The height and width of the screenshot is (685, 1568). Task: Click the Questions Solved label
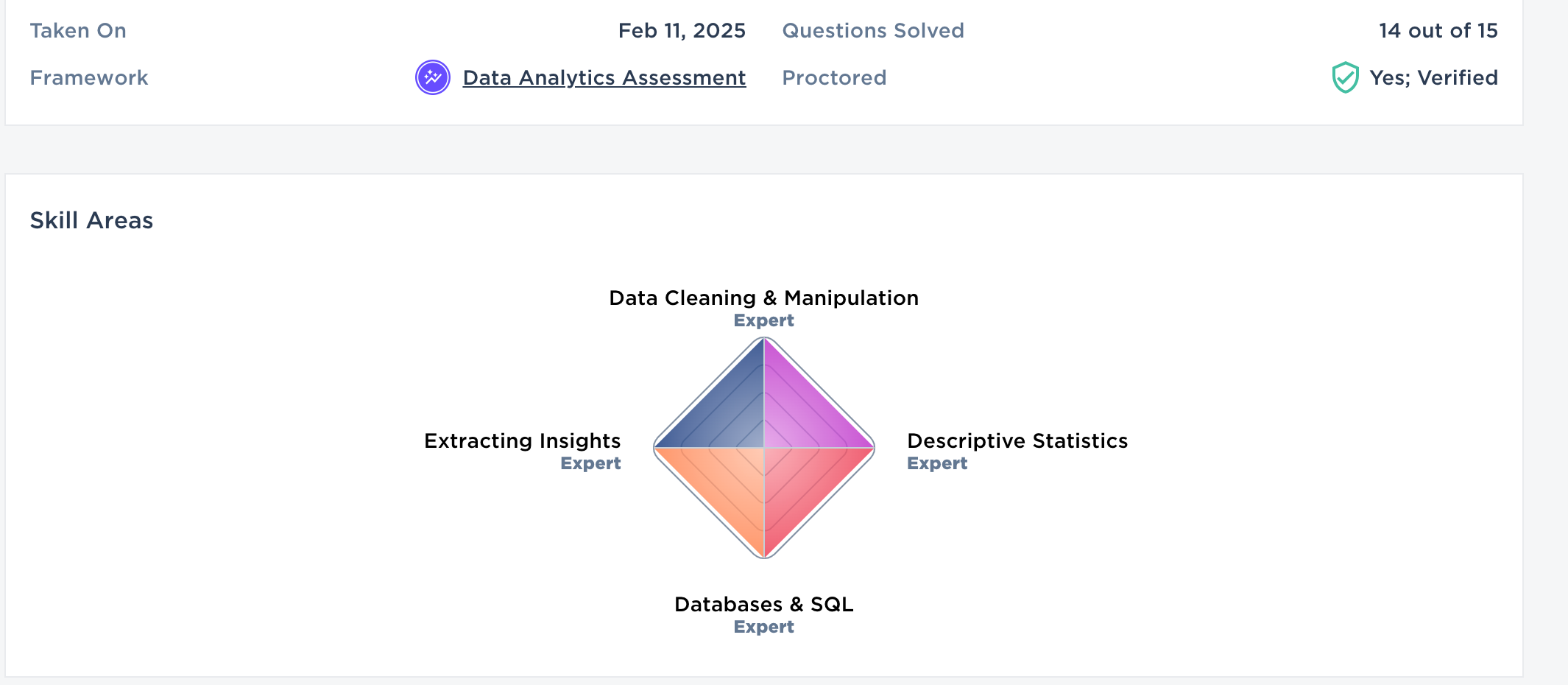(872, 30)
